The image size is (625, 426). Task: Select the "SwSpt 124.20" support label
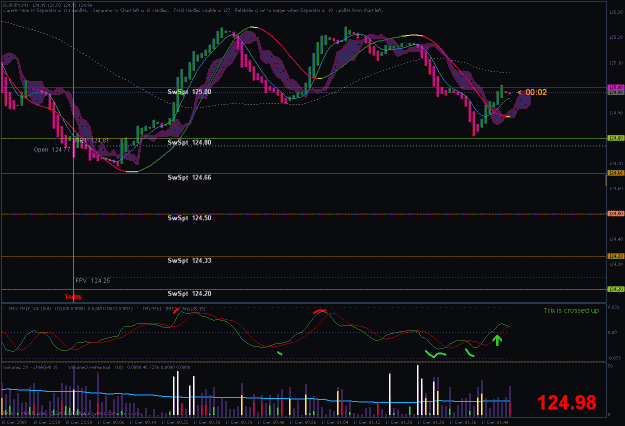point(189,294)
